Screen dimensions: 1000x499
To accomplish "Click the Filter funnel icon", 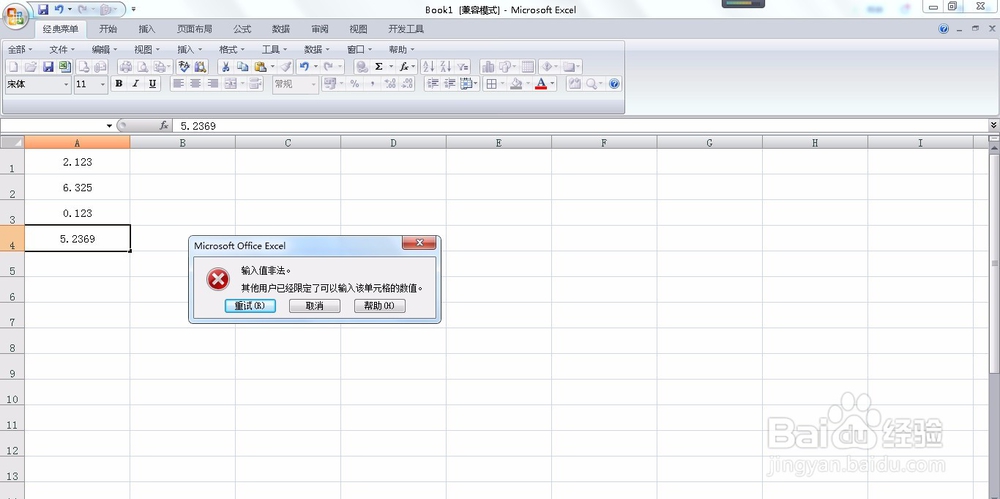I will [462, 66].
